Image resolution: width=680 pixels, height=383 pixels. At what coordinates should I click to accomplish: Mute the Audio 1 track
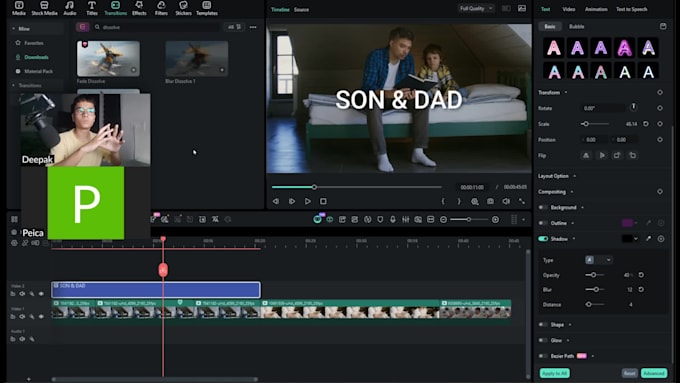pos(22,339)
